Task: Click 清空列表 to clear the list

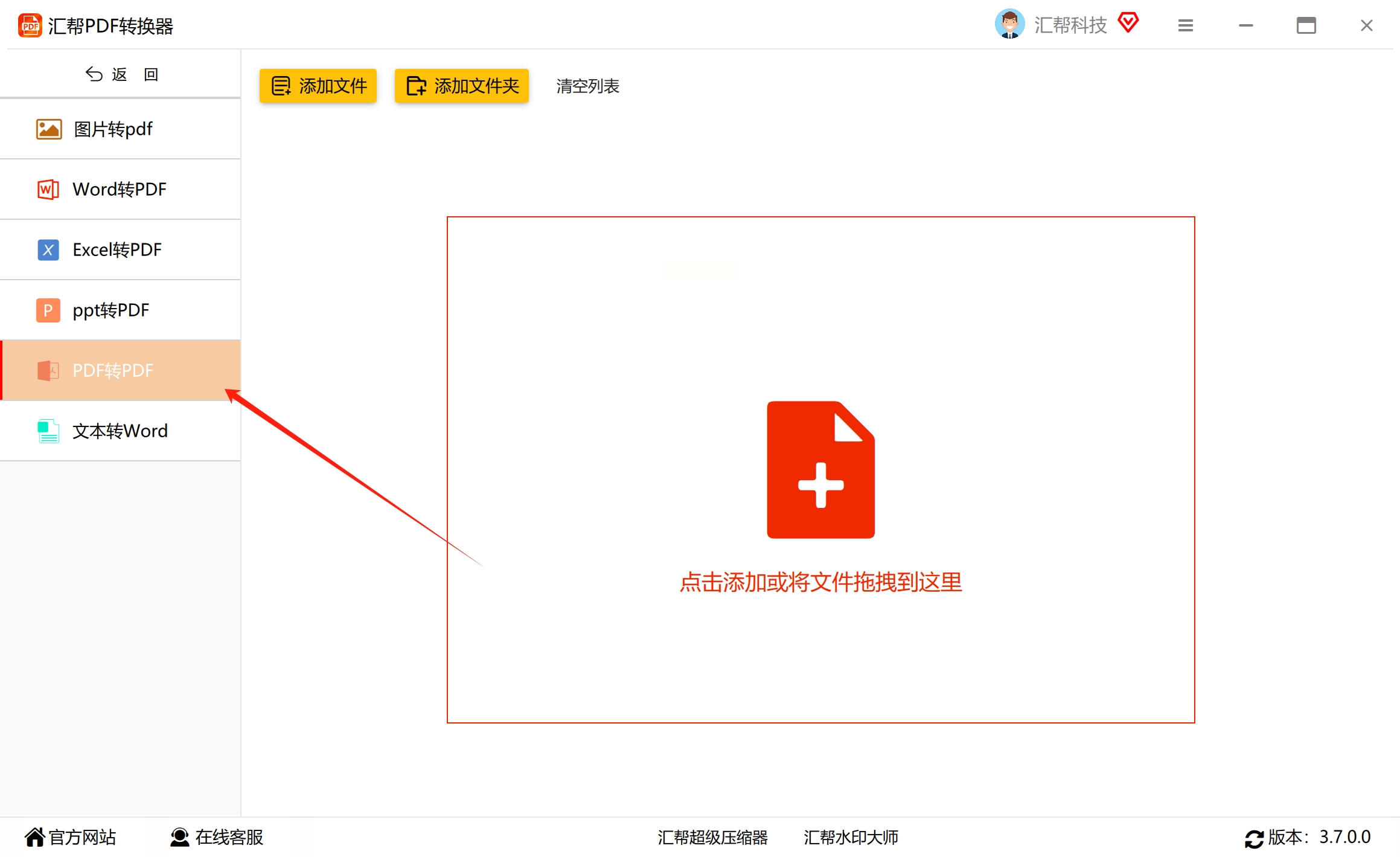Action: pos(587,86)
